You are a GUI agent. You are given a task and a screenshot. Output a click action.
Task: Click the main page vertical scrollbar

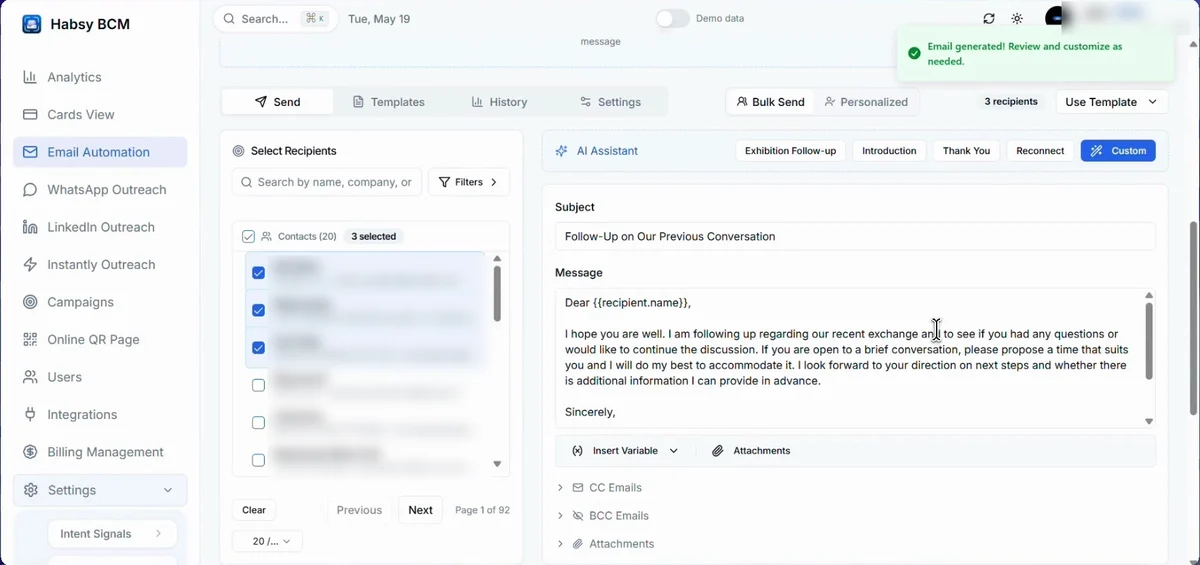1193,318
